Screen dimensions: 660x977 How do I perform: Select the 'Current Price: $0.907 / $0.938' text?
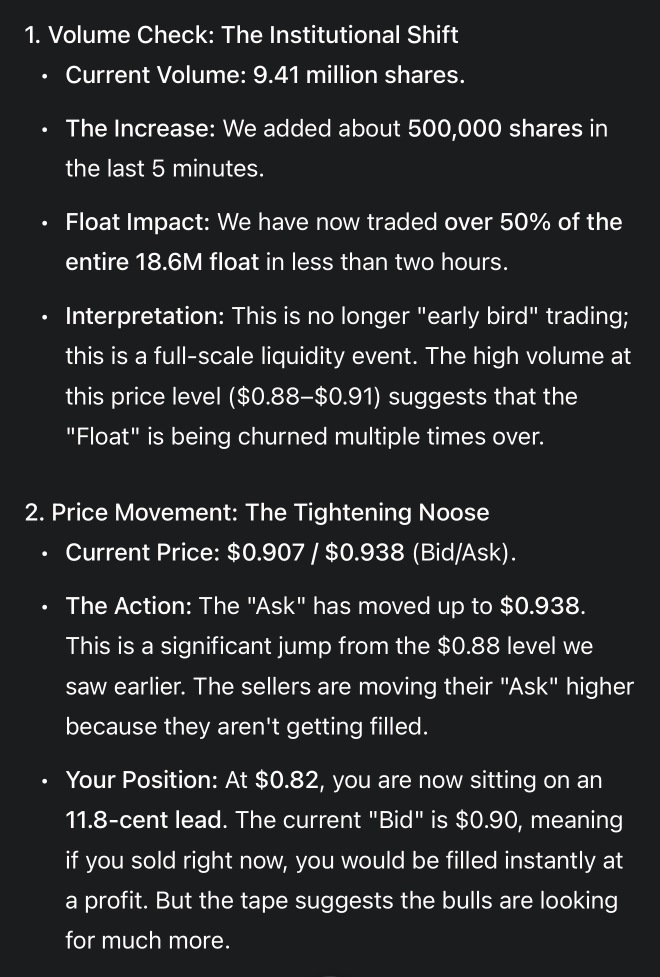point(235,553)
